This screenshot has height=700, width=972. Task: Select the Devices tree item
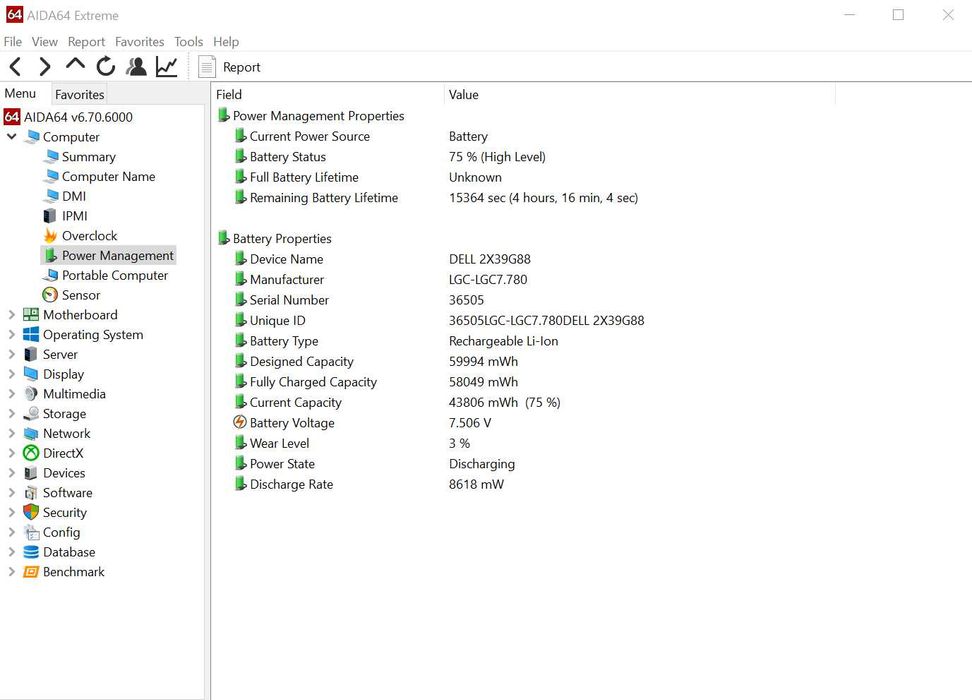64,473
